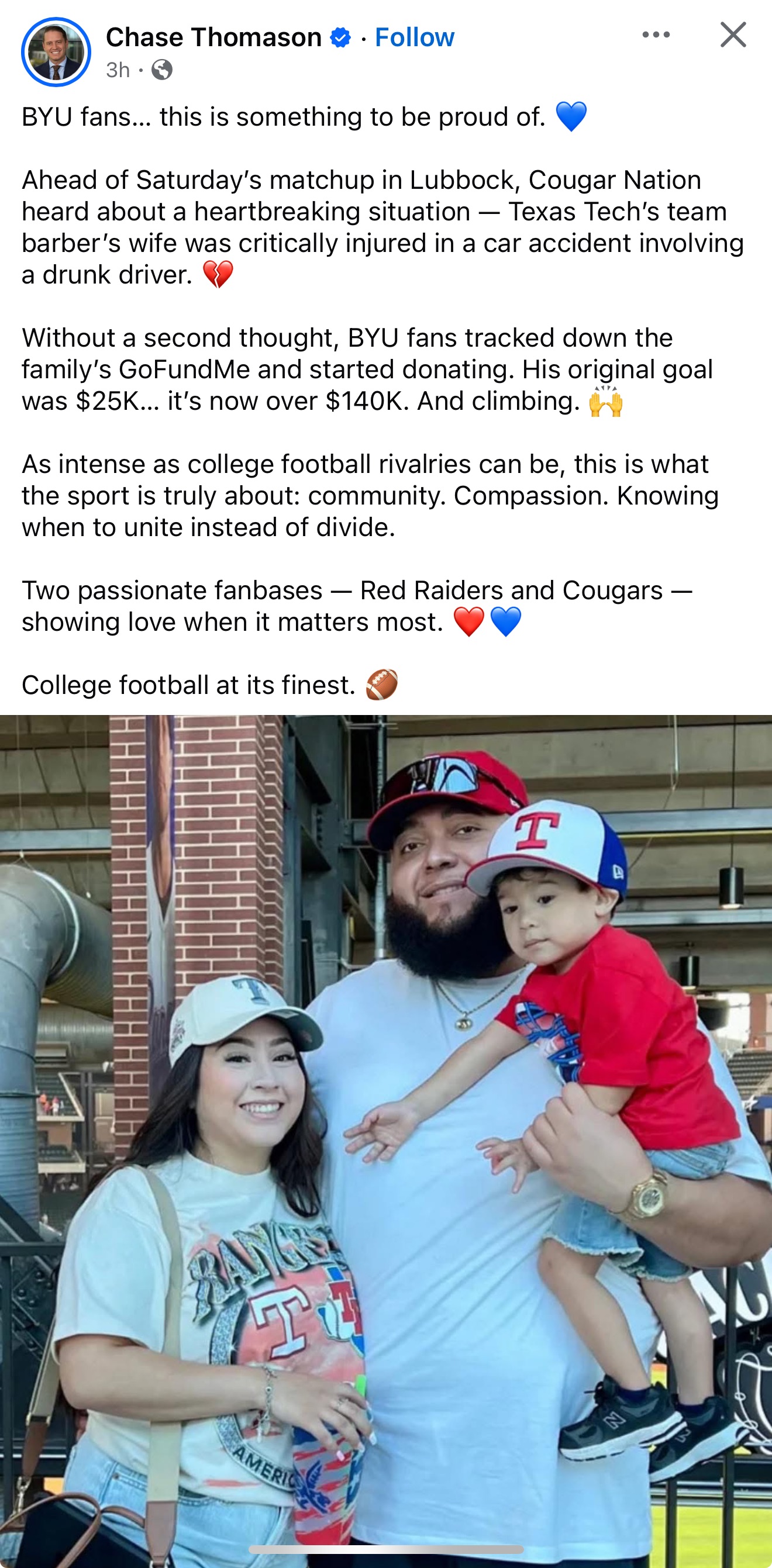Open Chase Thomason's profile picture
772x1568 pixels.
pos(56,51)
